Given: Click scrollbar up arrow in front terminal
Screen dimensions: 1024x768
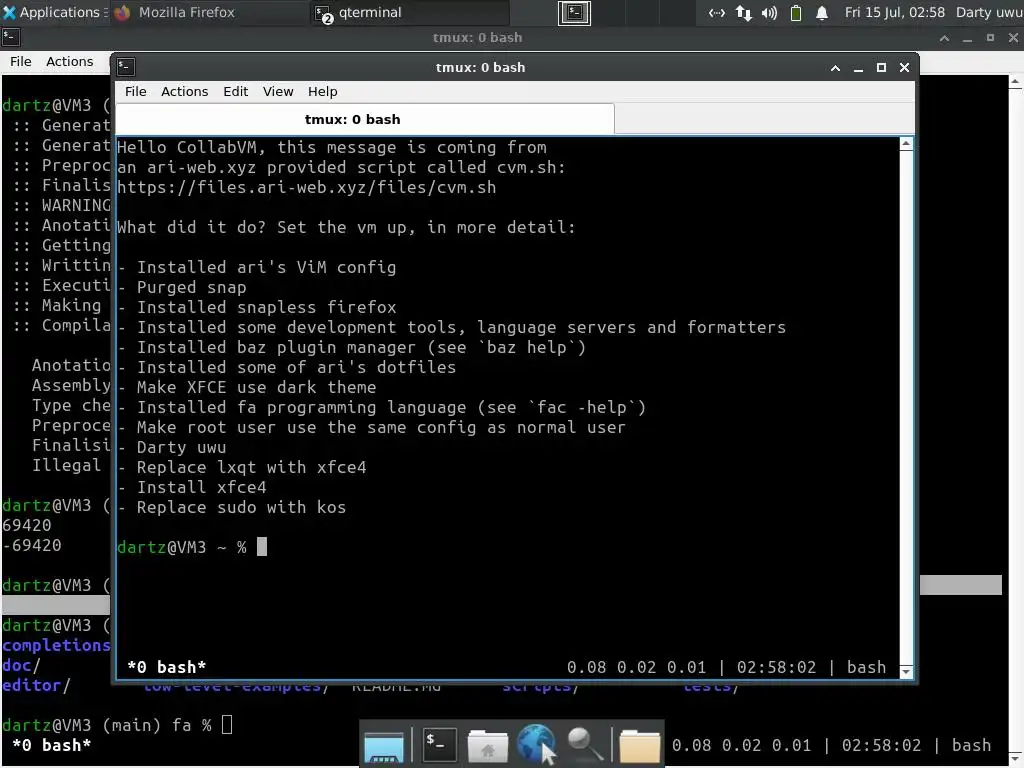Looking at the screenshot, I should pyautogui.click(x=906, y=144).
